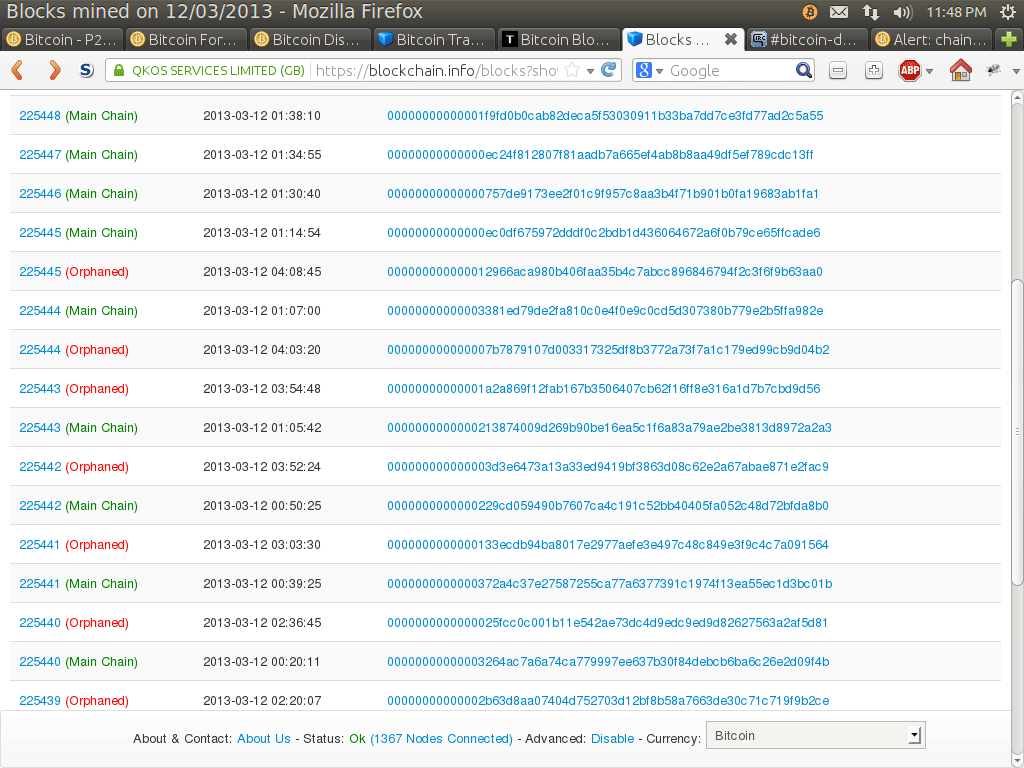Click the 1367 Nodes Connected link
The image size is (1024, 768).
coord(441,739)
